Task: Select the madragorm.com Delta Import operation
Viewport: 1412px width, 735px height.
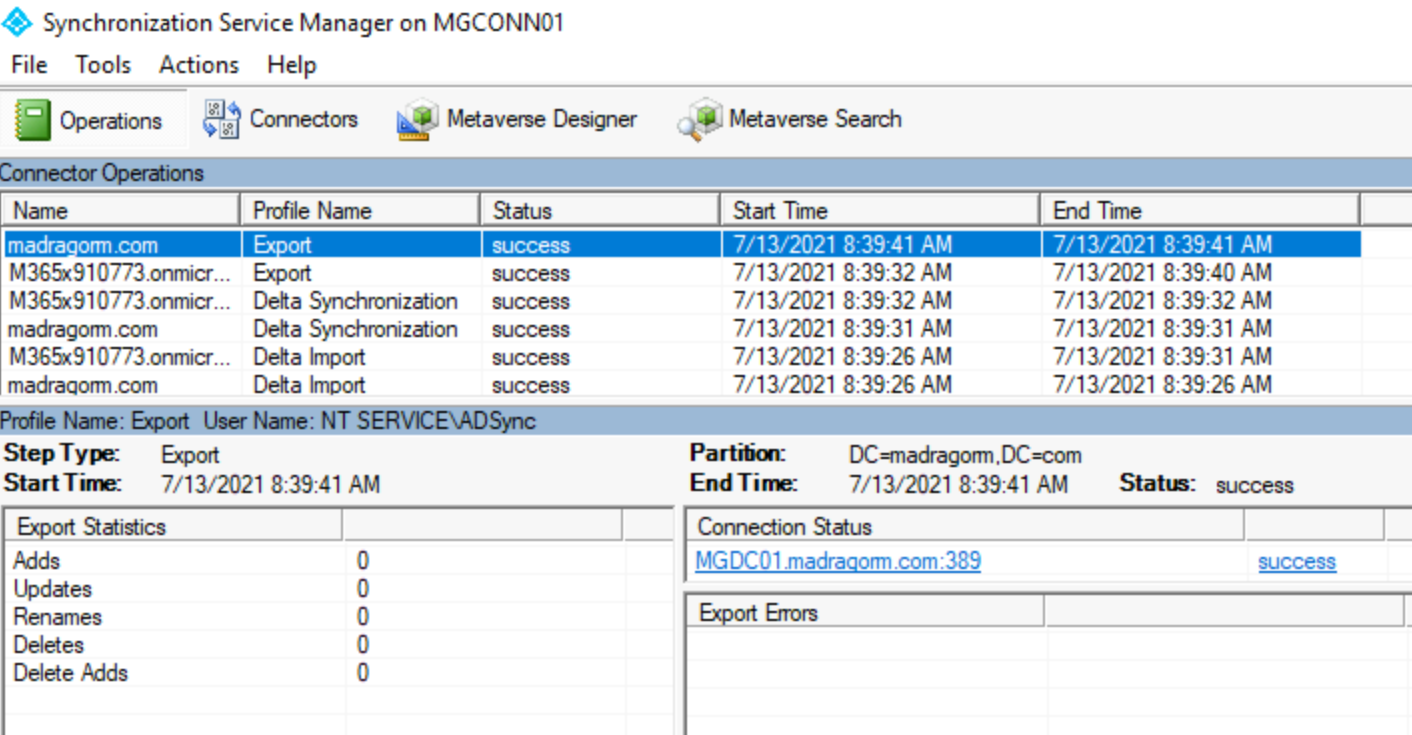Action: coord(120,385)
